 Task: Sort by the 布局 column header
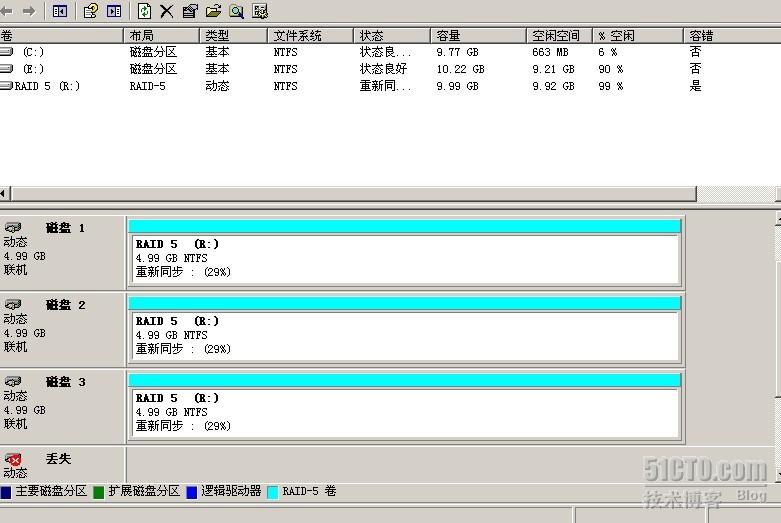pyautogui.click(x=161, y=36)
